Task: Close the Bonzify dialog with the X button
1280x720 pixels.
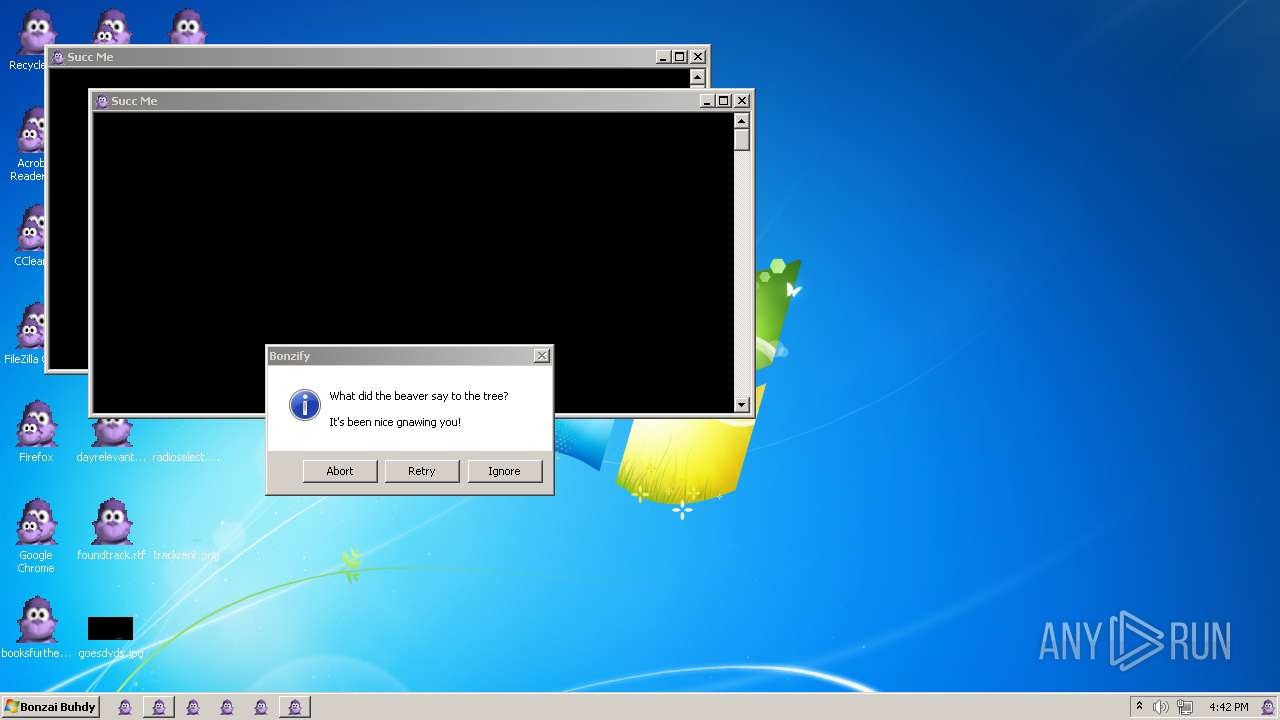Action: tap(541, 356)
